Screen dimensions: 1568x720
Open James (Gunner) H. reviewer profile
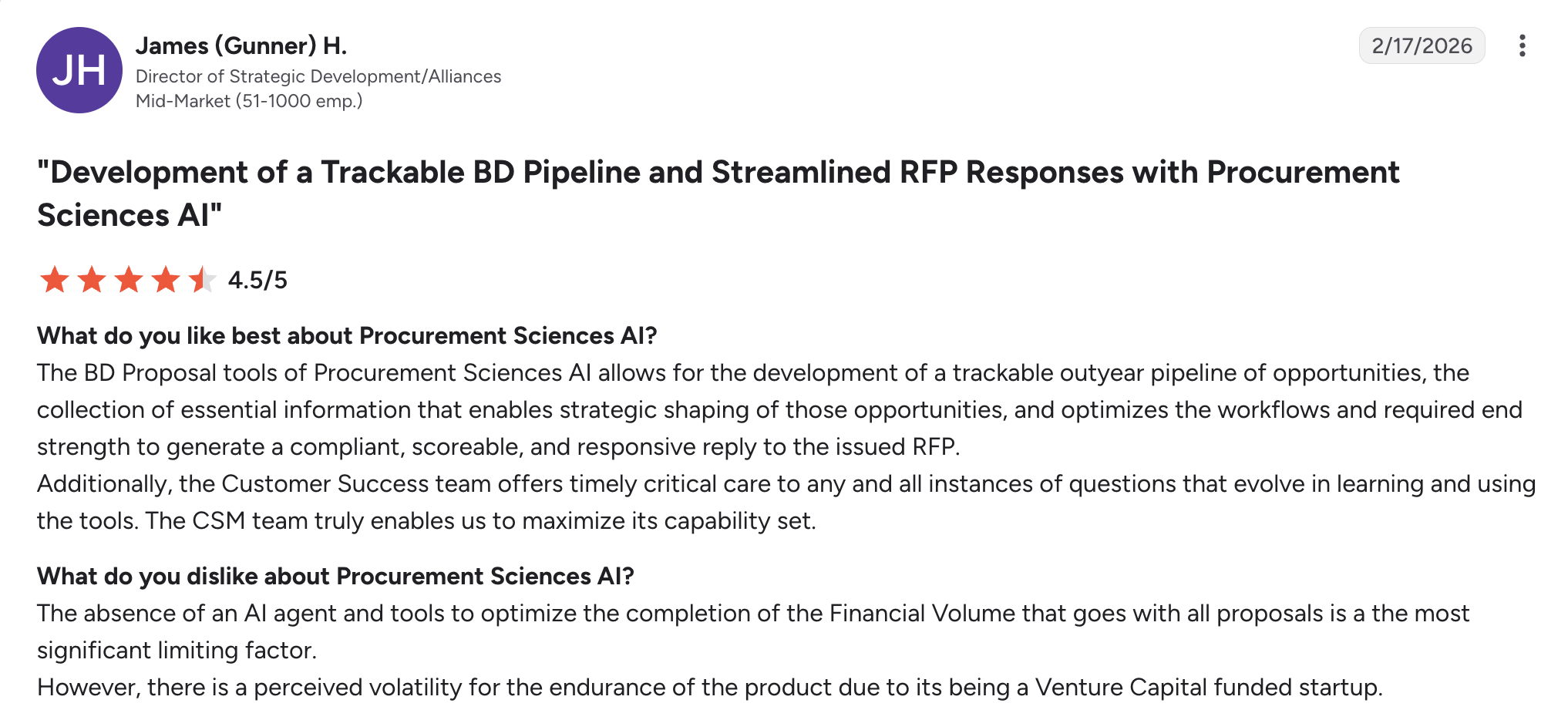coord(241,45)
